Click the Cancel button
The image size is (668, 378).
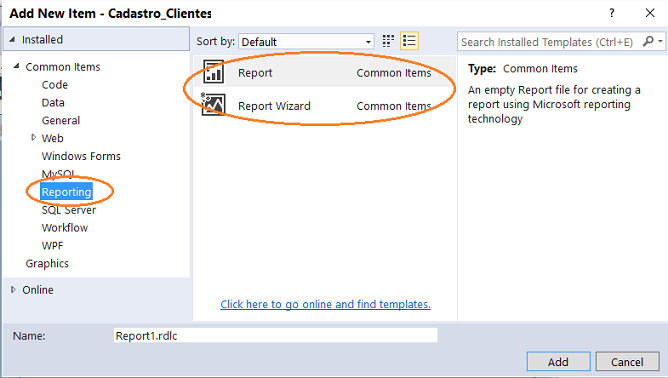point(627,362)
